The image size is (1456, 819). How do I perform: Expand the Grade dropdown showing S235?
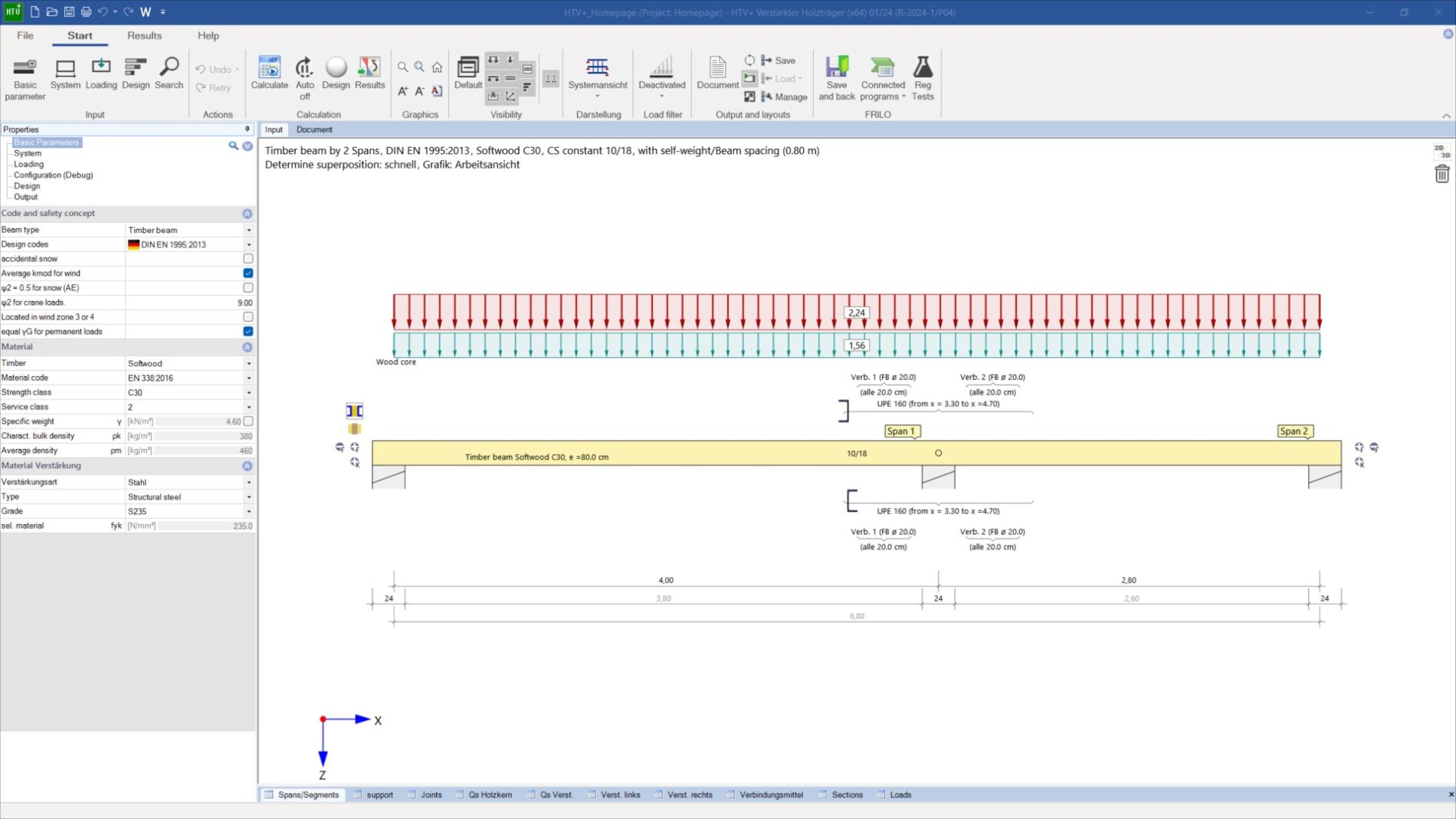pos(248,511)
